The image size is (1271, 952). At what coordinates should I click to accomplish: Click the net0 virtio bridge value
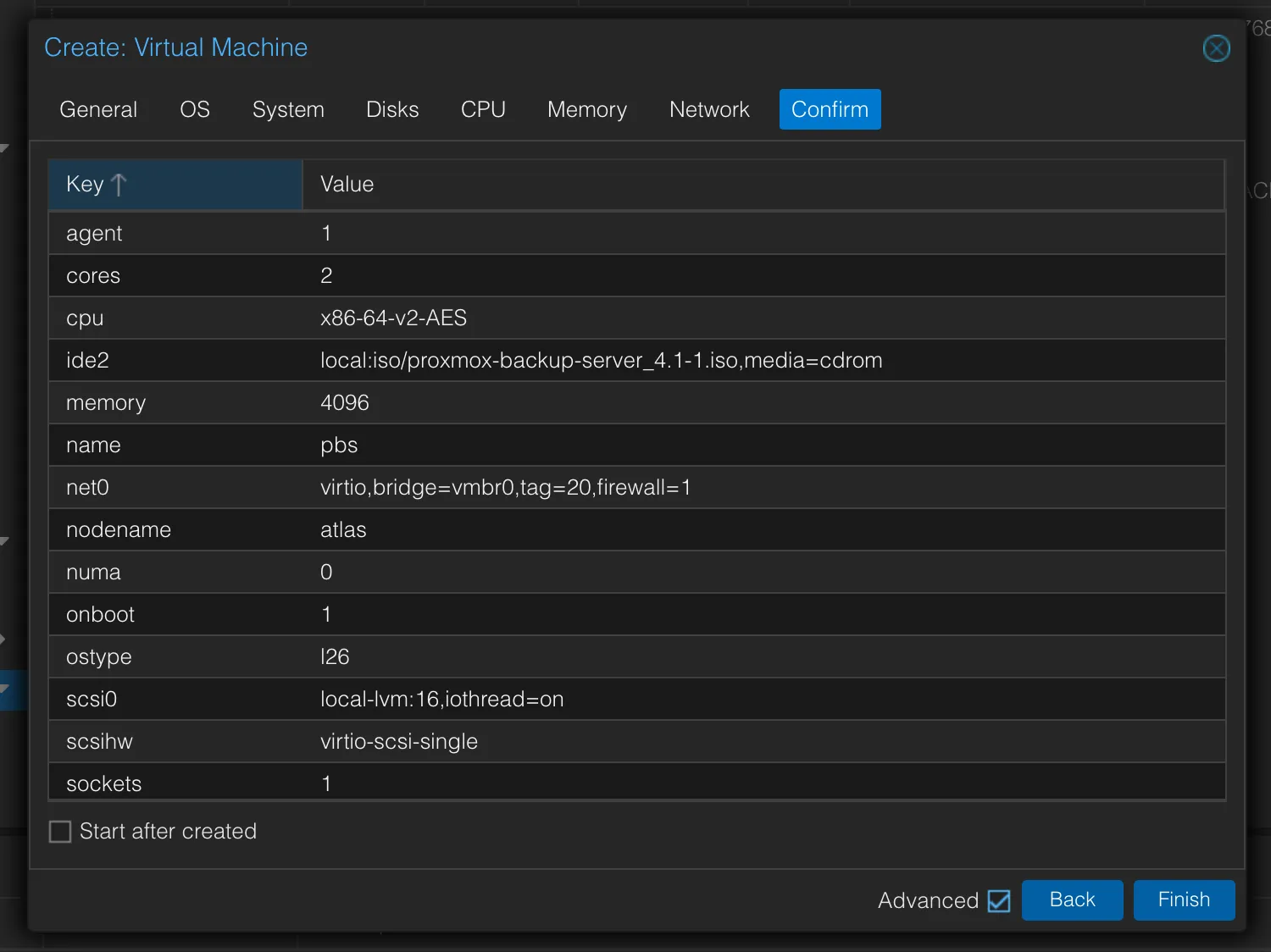click(x=506, y=488)
